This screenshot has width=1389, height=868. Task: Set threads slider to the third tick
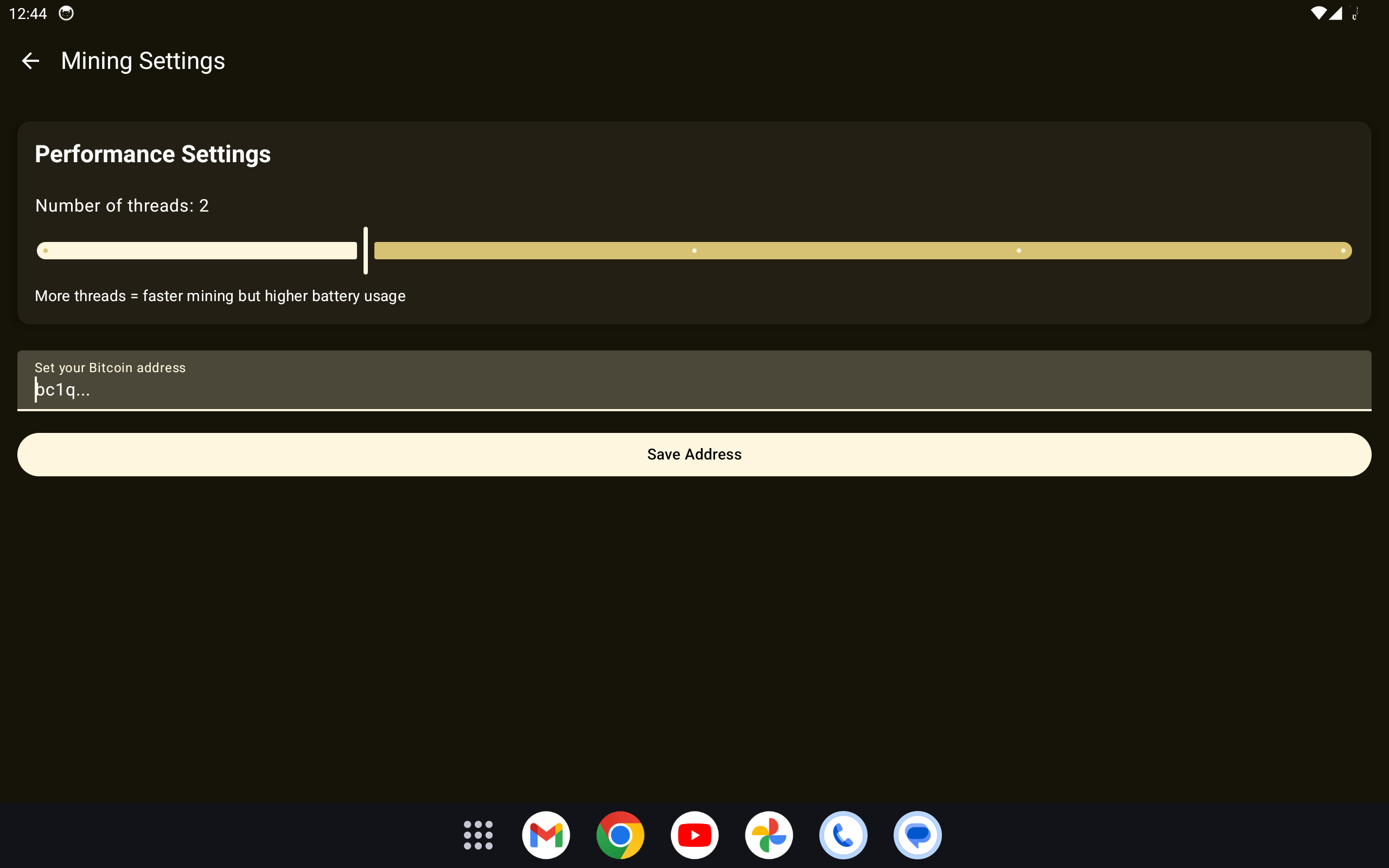[x=694, y=250]
